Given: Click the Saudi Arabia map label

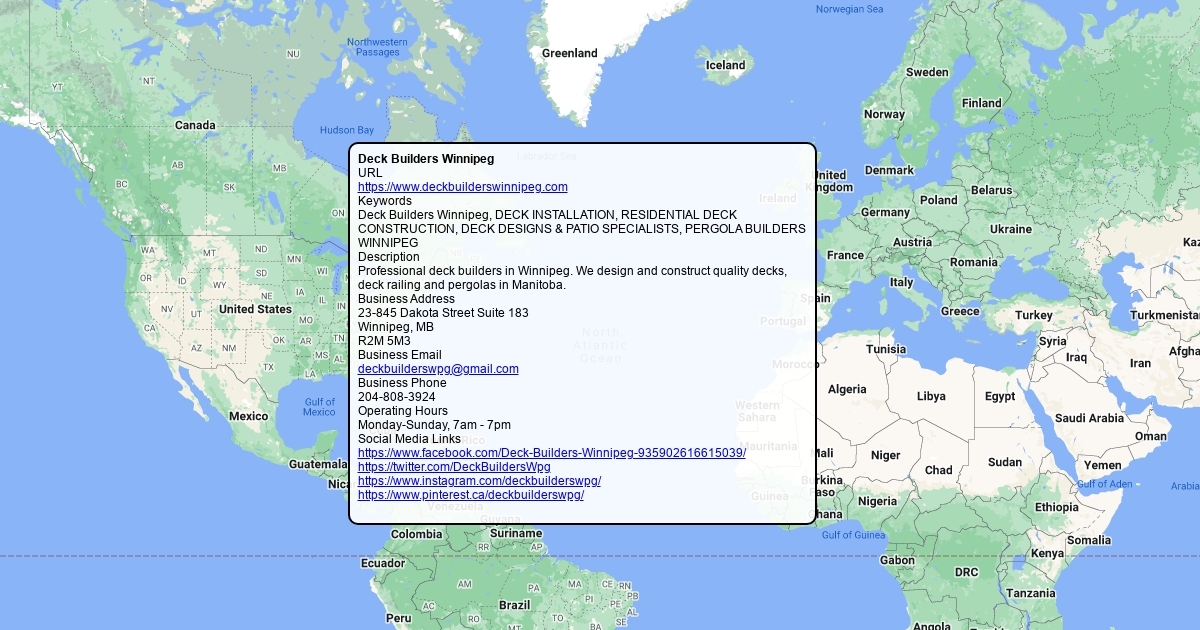Looking at the screenshot, I should pyautogui.click(x=1089, y=418).
